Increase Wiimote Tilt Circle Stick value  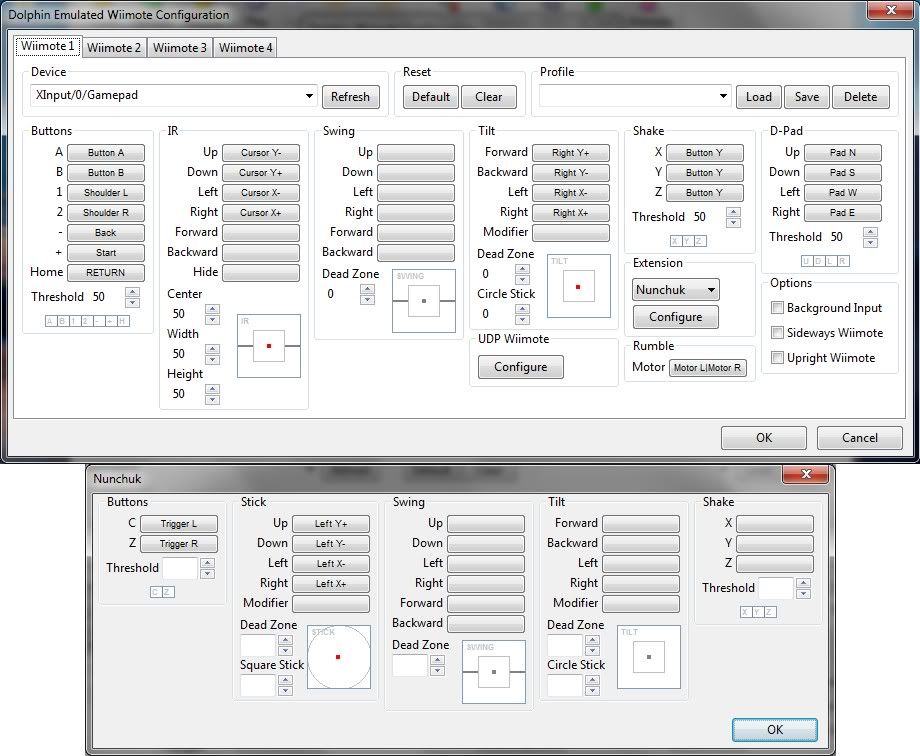[x=522, y=309]
